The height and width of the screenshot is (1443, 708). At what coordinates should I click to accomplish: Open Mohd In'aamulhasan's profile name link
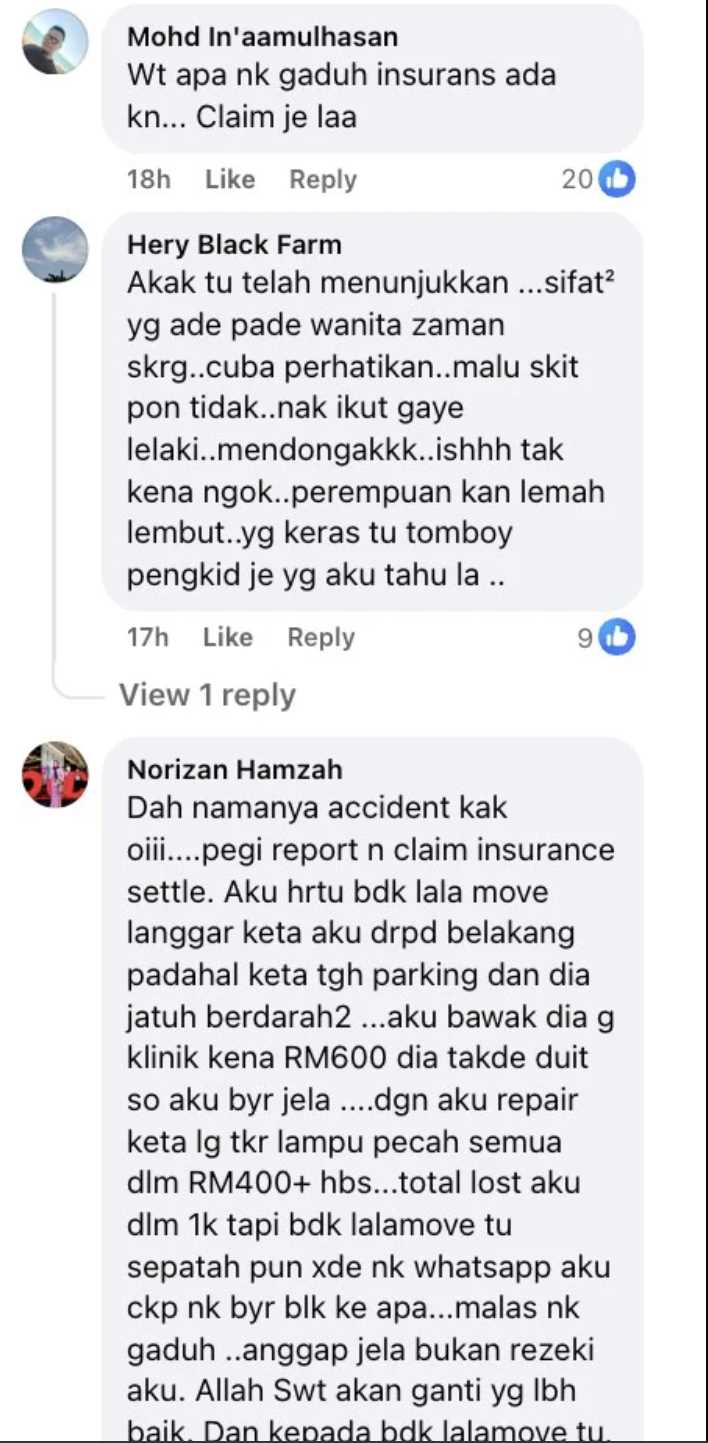click(x=263, y=37)
